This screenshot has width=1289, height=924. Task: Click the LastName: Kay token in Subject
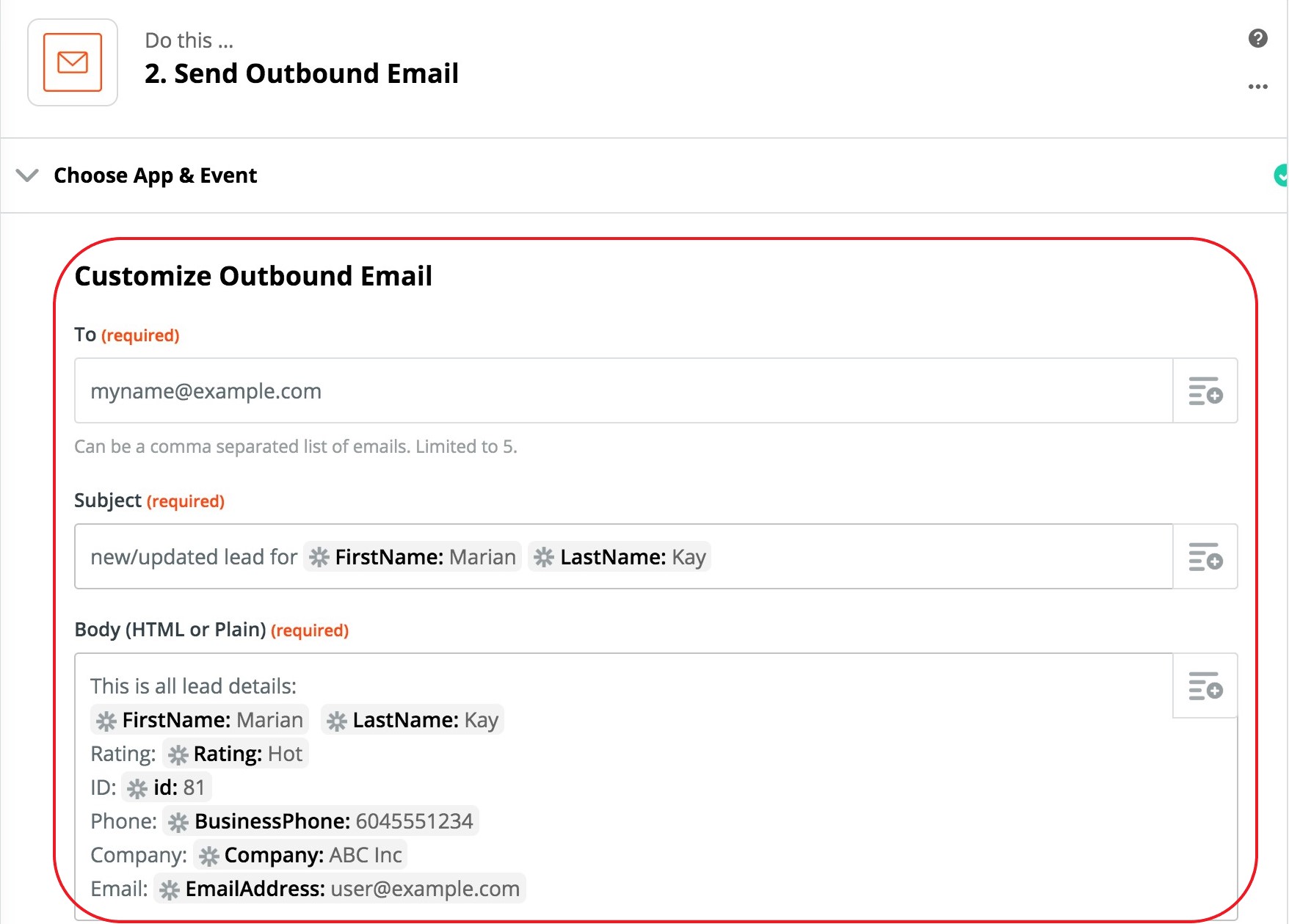tap(620, 557)
